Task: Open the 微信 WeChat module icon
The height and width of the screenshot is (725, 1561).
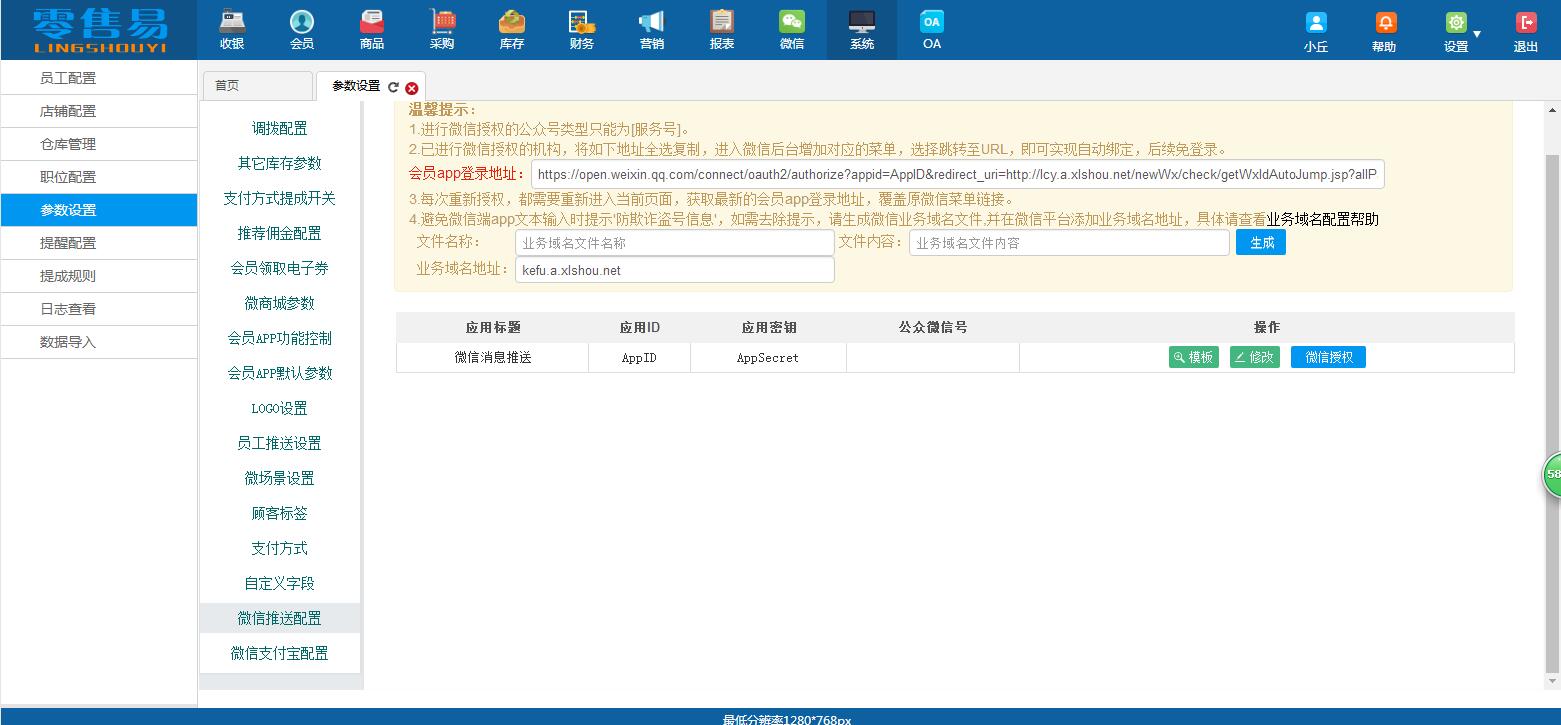Action: pyautogui.click(x=791, y=27)
